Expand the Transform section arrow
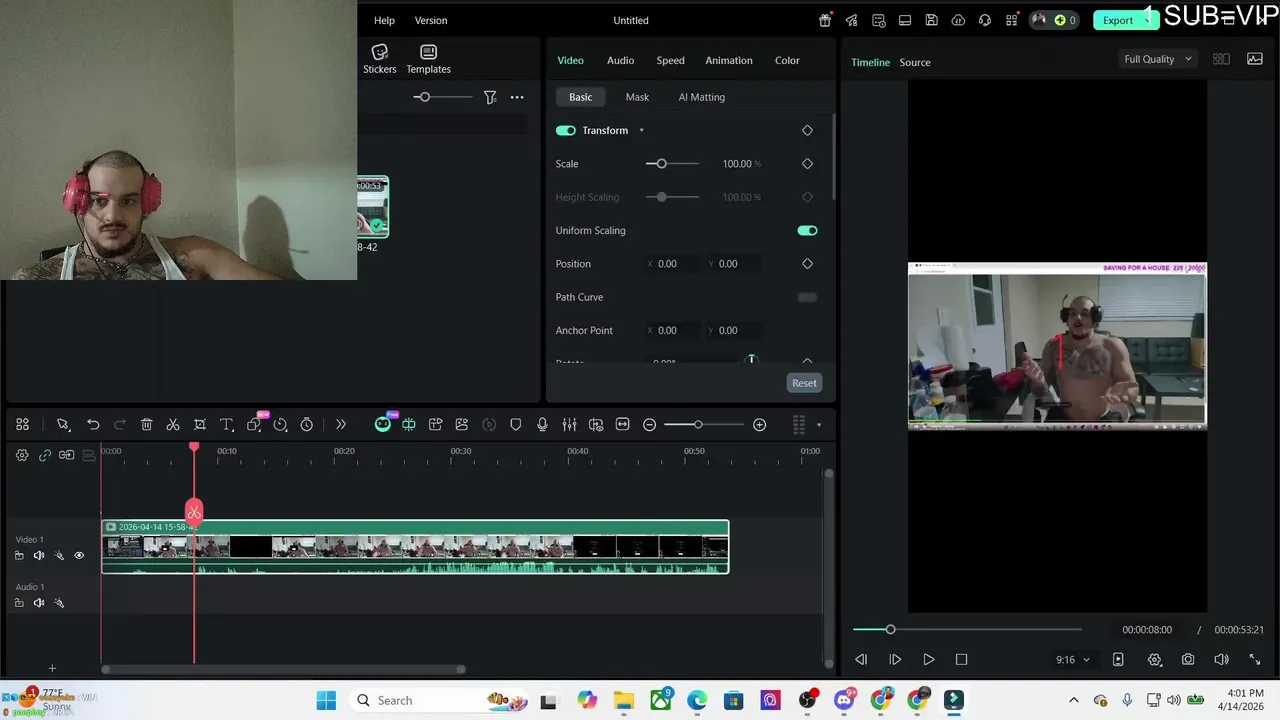The height and width of the screenshot is (720, 1280). (641, 130)
